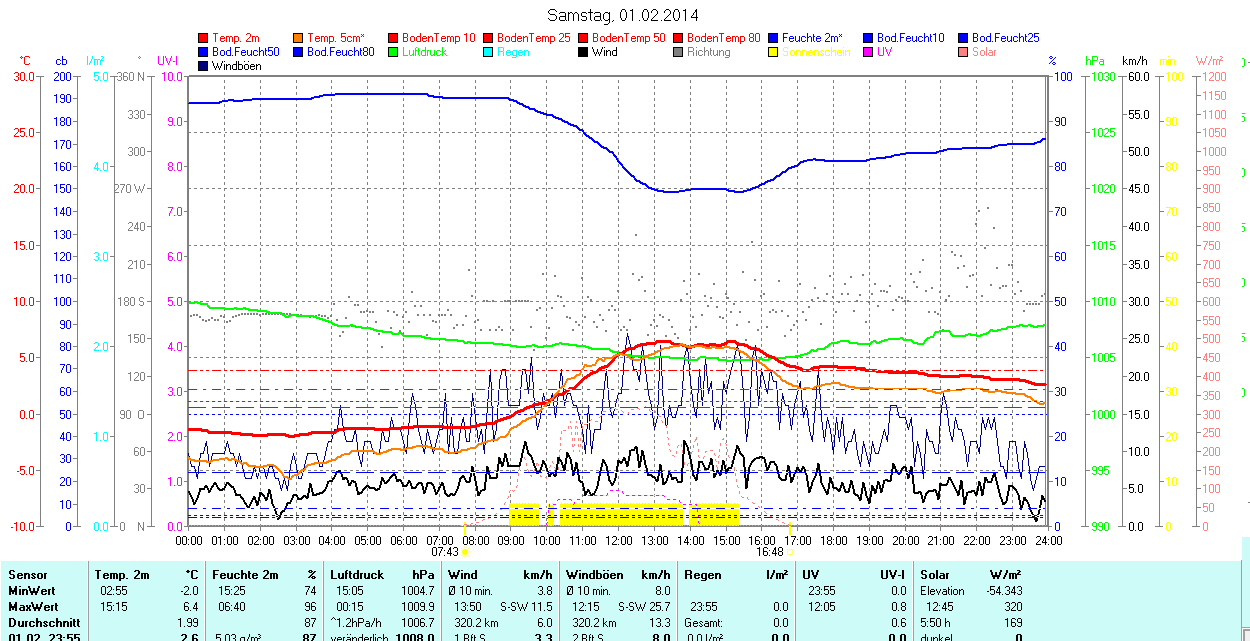Click the gray Richtung legend square
The width and height of the screenshot is (1250, 641).
pyautogui.click(x=679, y=52)
